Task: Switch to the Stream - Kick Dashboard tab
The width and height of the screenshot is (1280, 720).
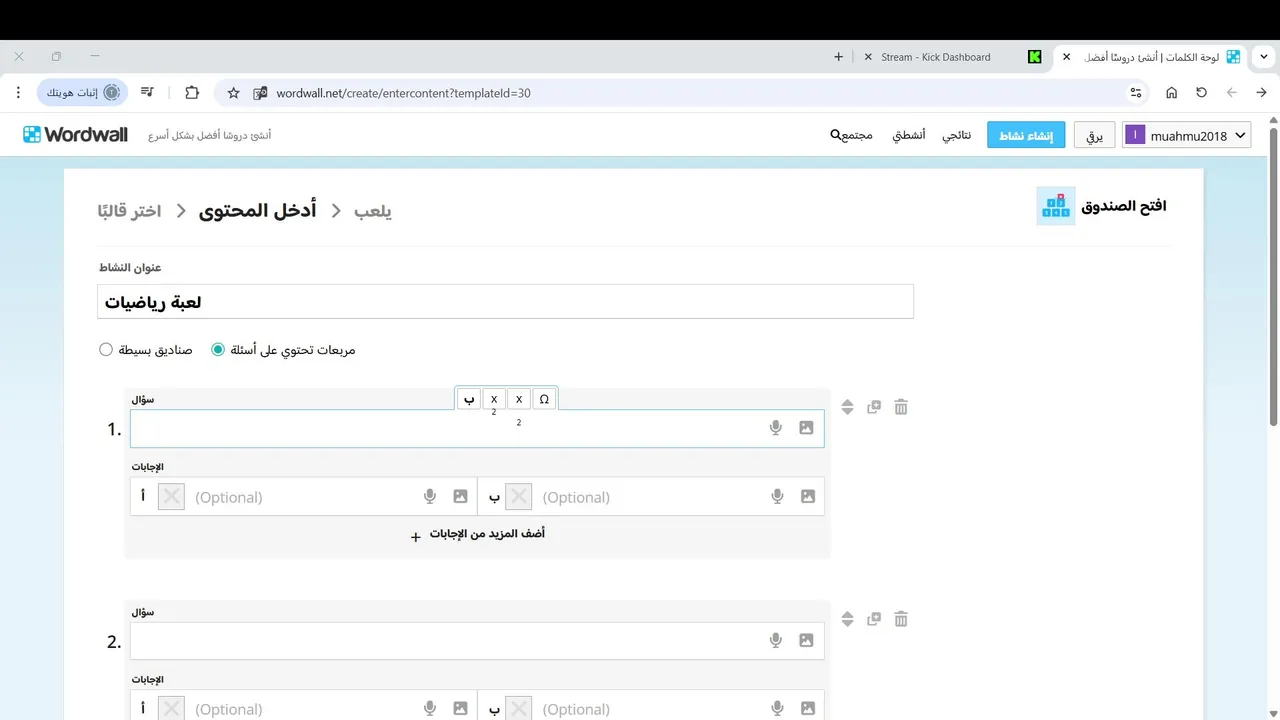Action: click(948, 57)
